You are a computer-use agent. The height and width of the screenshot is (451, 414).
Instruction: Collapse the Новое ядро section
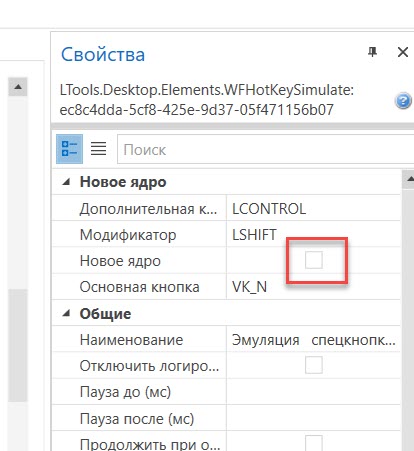66,182
